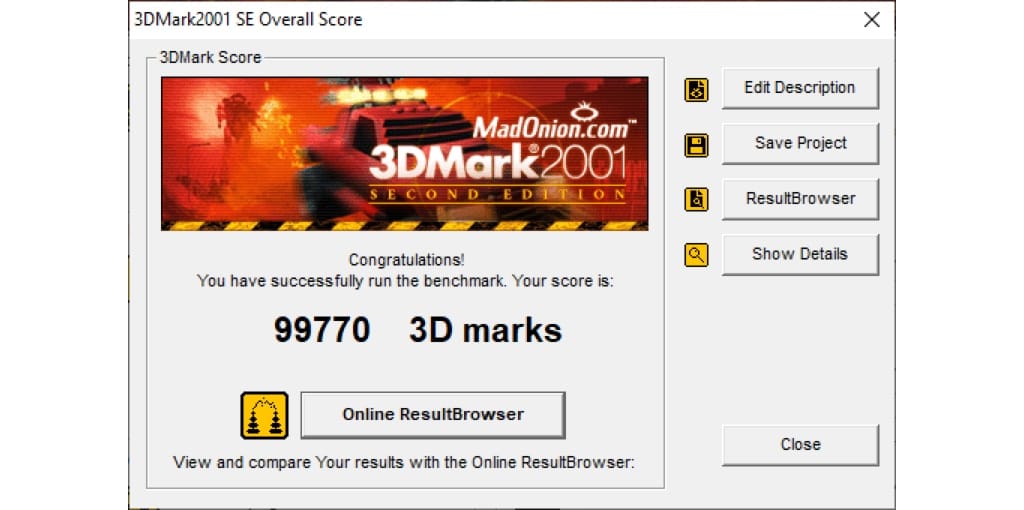Viewport: 1024px width, 510px height.
Task: Click the window X close button
Action: click(x=872, y=20)
